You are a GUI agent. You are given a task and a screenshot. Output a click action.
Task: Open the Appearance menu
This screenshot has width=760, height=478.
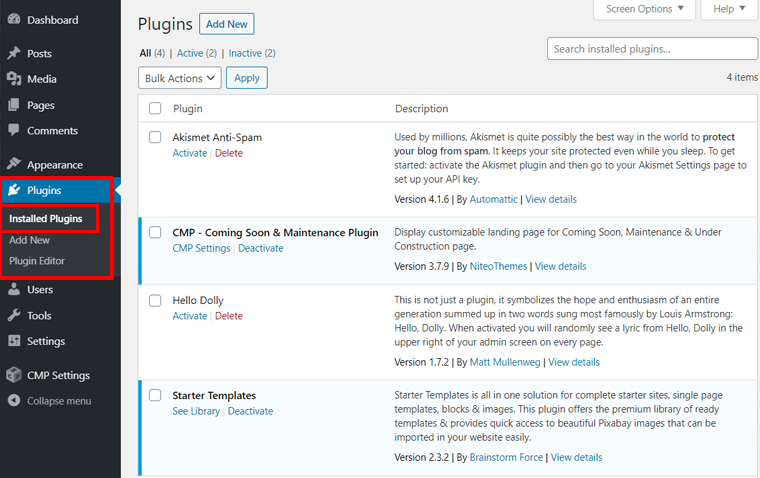(x=55, y=165)
